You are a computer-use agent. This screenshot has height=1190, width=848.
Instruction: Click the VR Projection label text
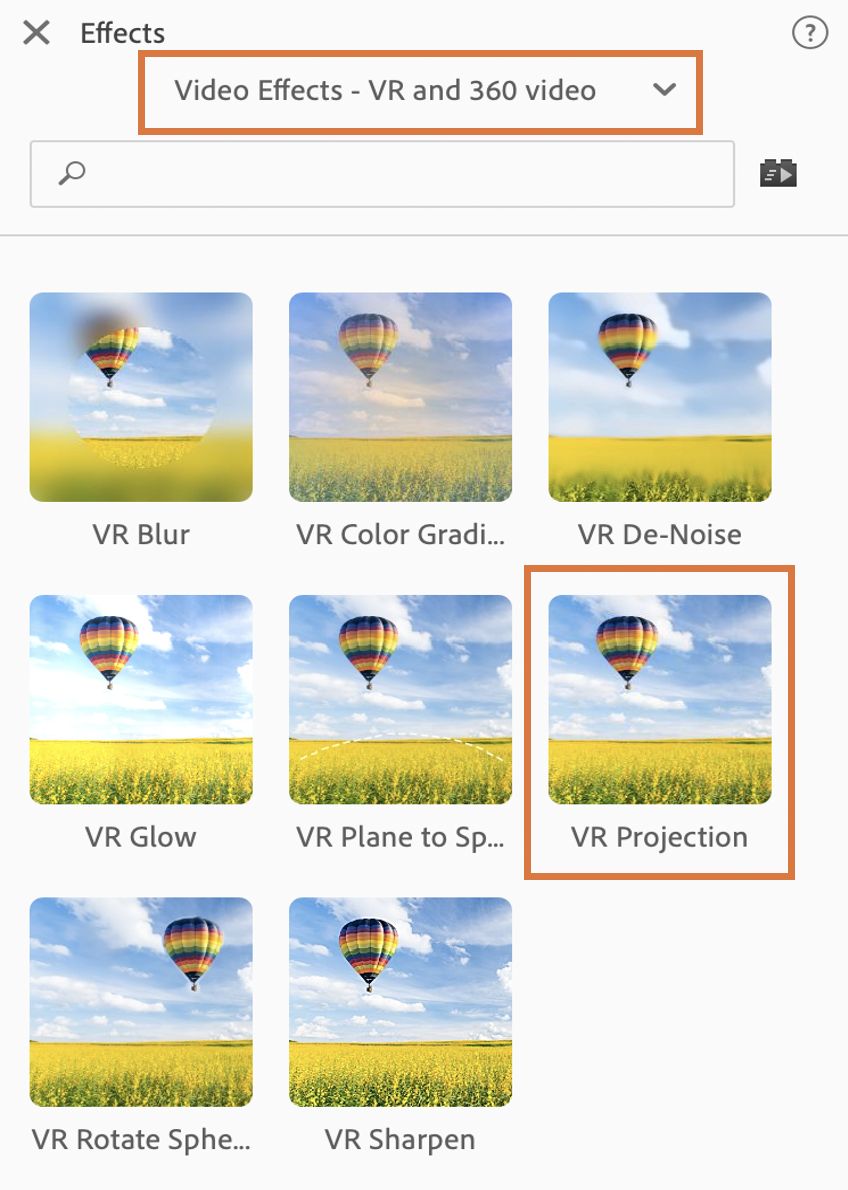[659, 838]
